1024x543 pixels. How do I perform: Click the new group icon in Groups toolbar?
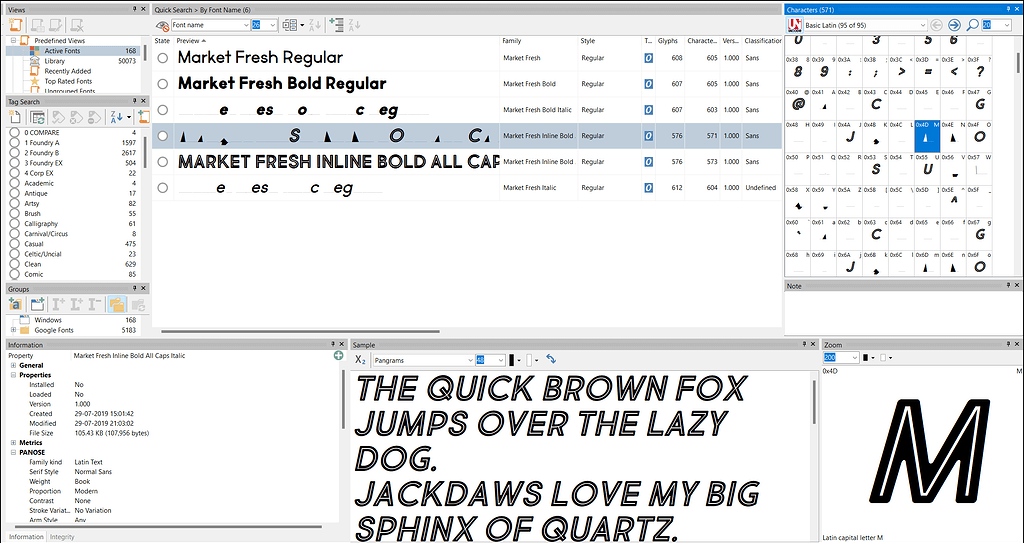(37, 304)
